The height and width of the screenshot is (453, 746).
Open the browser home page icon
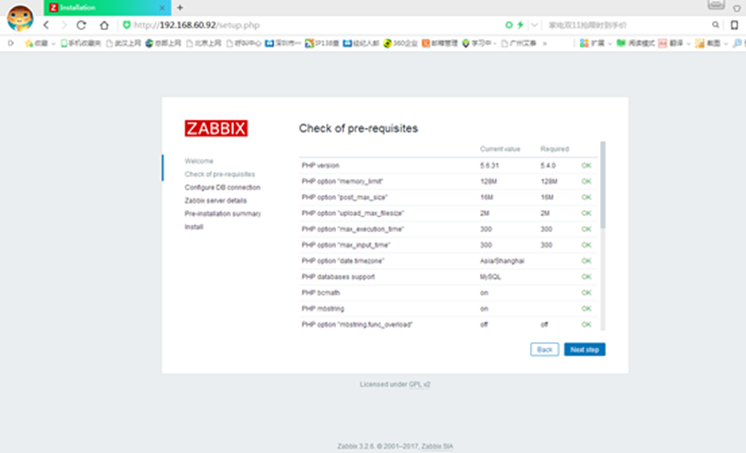[x=104, y=25]
